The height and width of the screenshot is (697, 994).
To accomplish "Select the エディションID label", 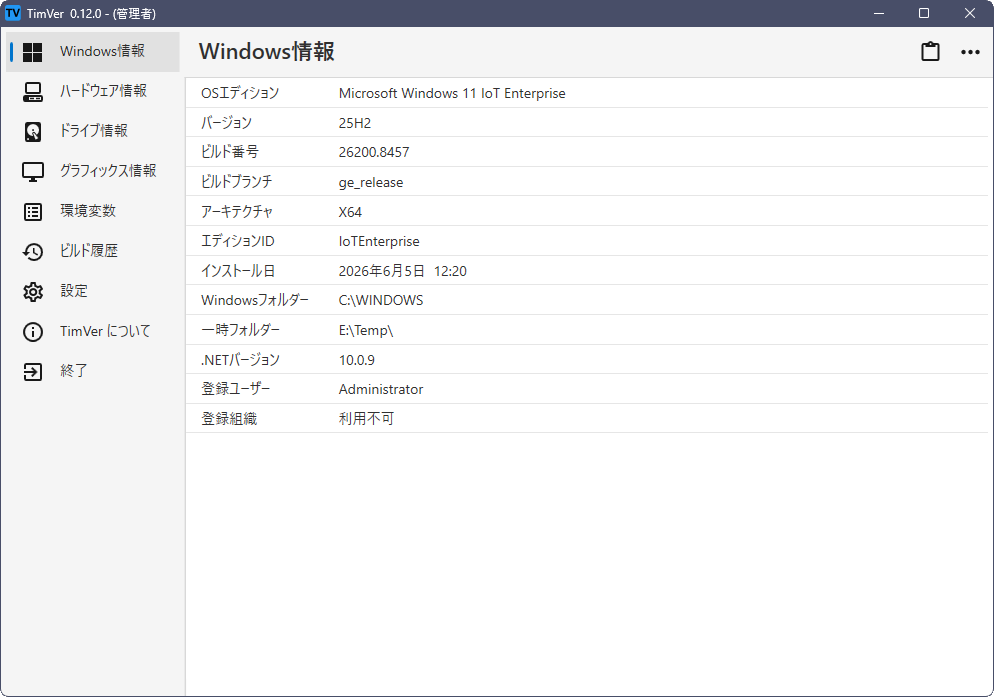I will 238,241.
